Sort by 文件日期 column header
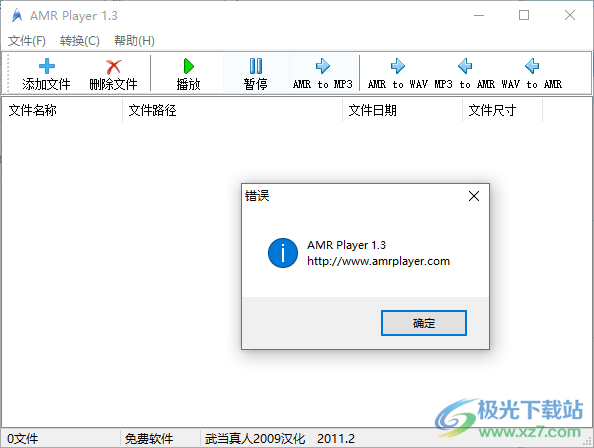The image size is (594, 448). pos(402,110)
